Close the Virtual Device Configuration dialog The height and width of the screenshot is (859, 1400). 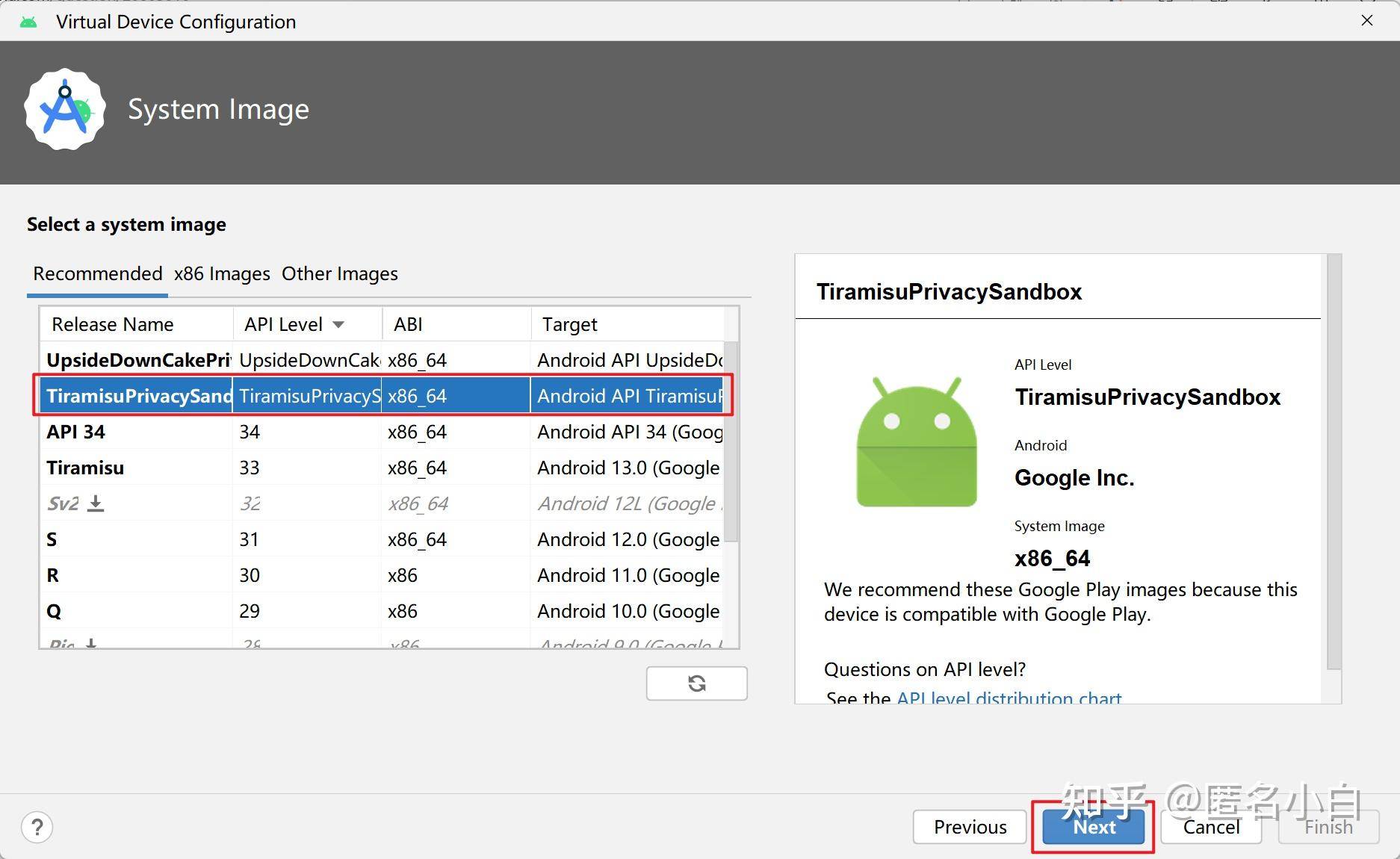1367,20
